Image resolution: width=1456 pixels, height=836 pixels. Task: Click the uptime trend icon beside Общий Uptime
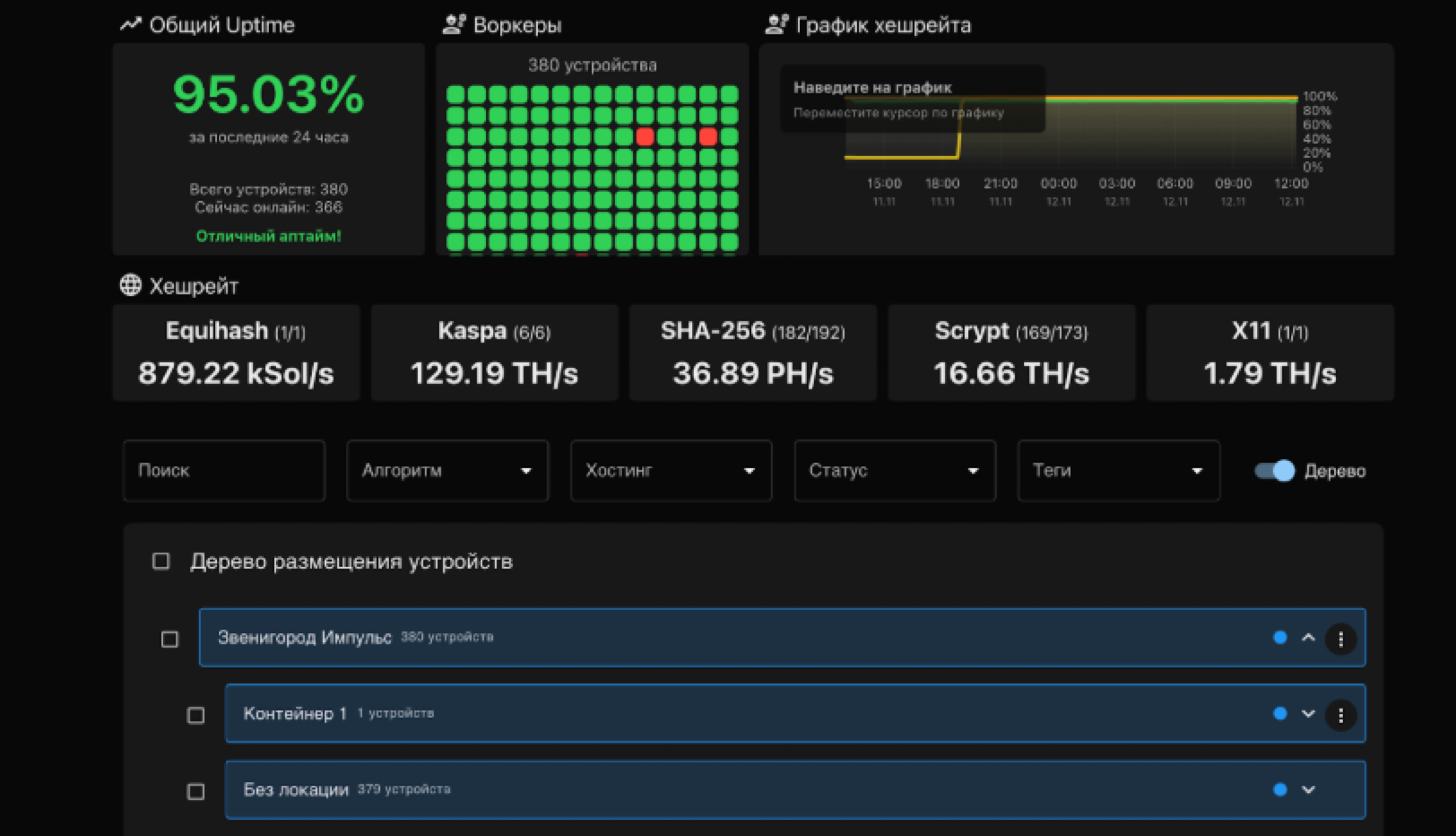click(x=131, y=24)
